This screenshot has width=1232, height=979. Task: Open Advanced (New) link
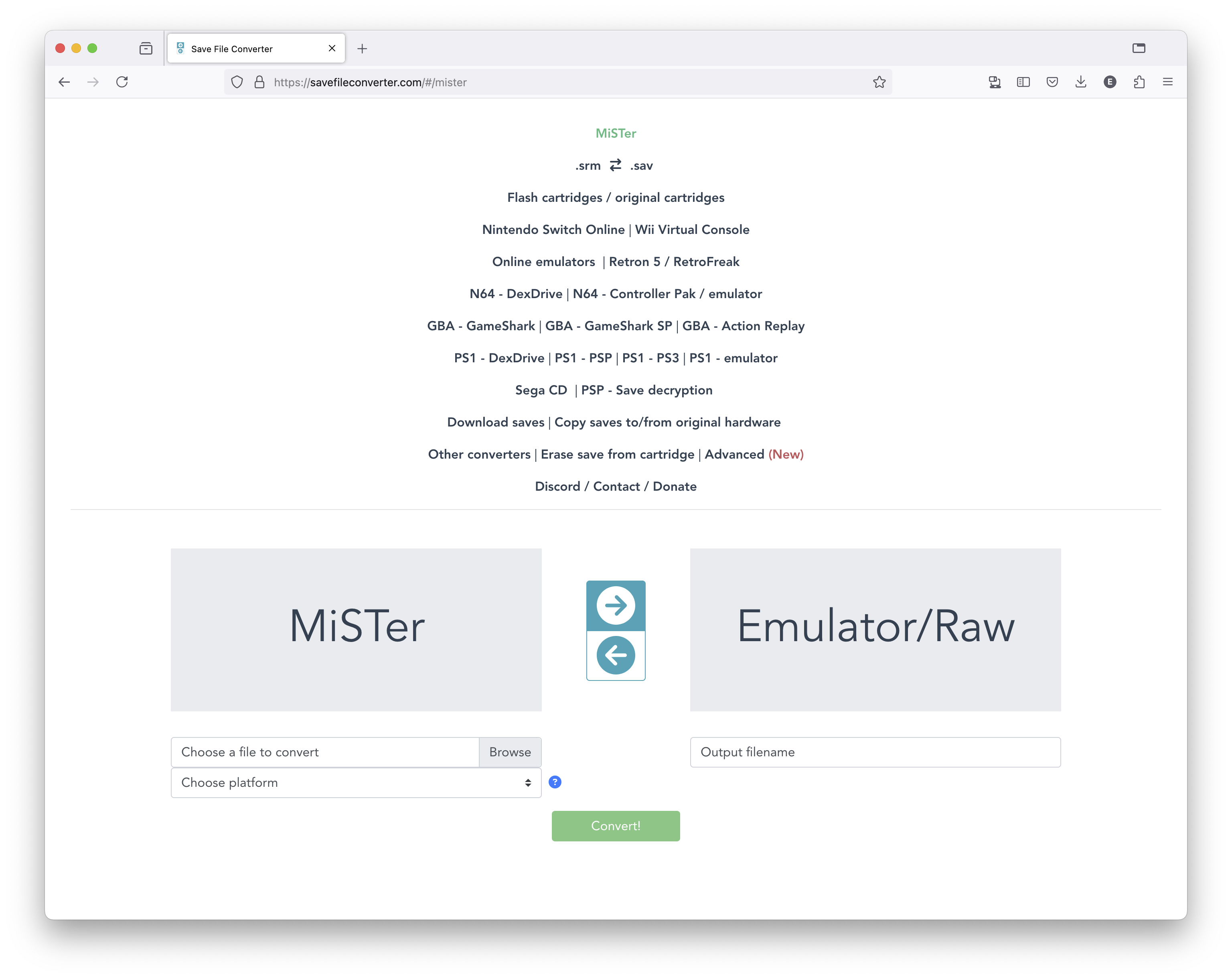point(754,454)
